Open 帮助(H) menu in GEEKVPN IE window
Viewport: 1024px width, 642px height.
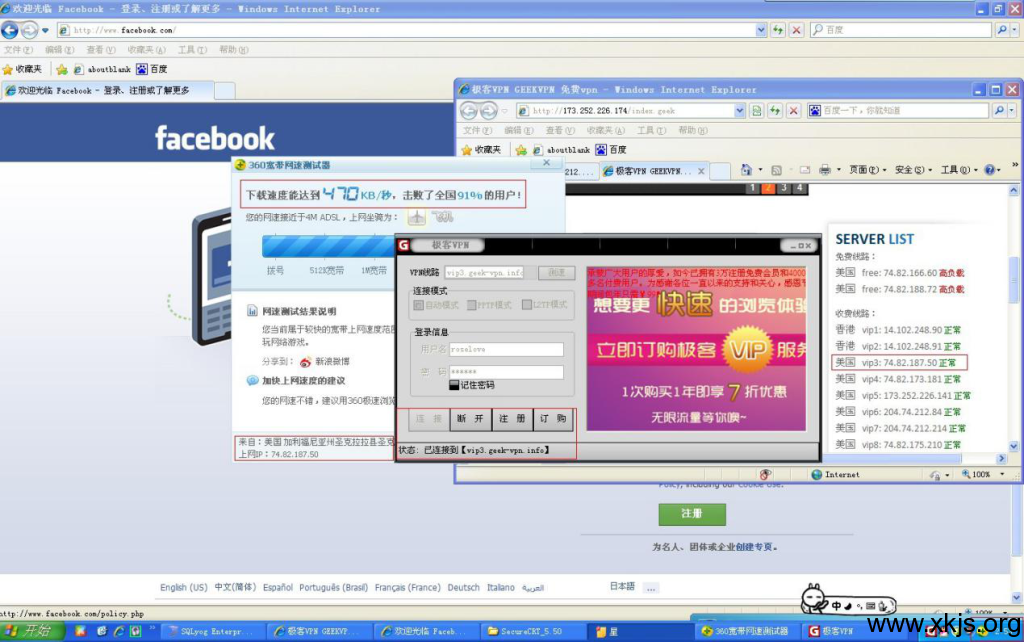tap(692, 131)
